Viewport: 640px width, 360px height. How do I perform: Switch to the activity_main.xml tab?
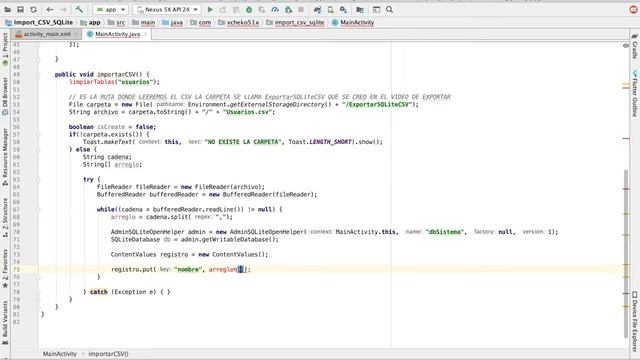(47, 34)
